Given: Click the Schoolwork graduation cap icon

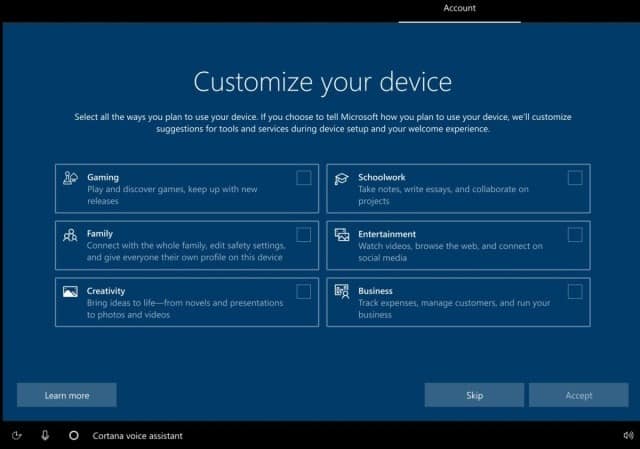Looking at the screenshot, I should tap(342, 179).
